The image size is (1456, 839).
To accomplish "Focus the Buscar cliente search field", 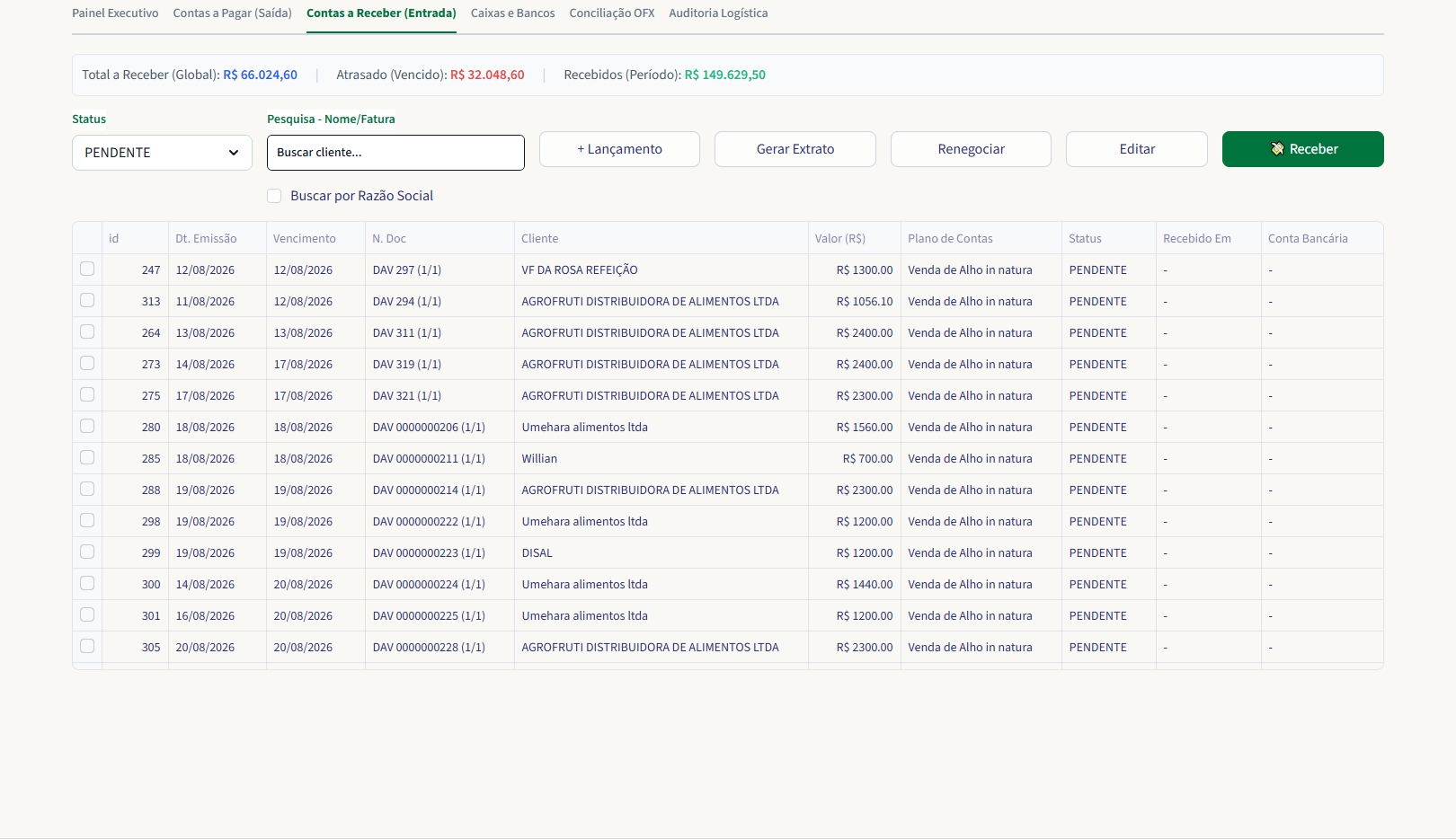I will click(x=395, y=153).
